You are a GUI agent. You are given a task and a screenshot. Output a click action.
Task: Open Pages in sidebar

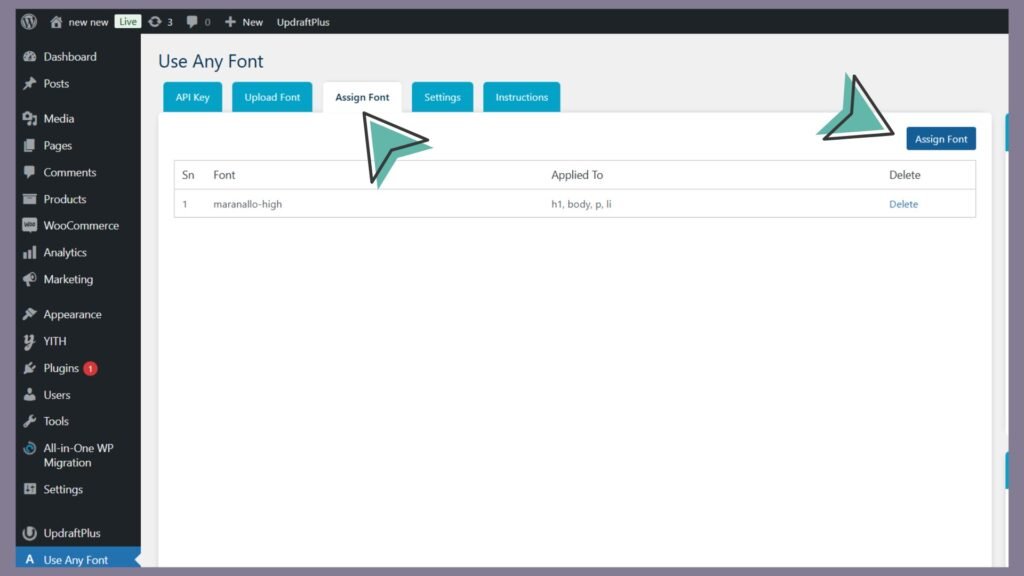[x=57, y=146]
